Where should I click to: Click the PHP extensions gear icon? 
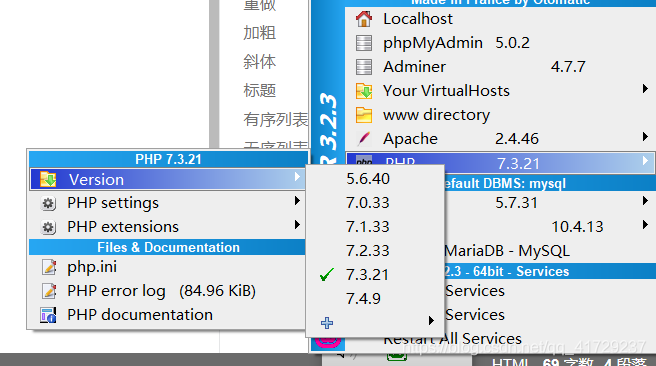[48, 227]
